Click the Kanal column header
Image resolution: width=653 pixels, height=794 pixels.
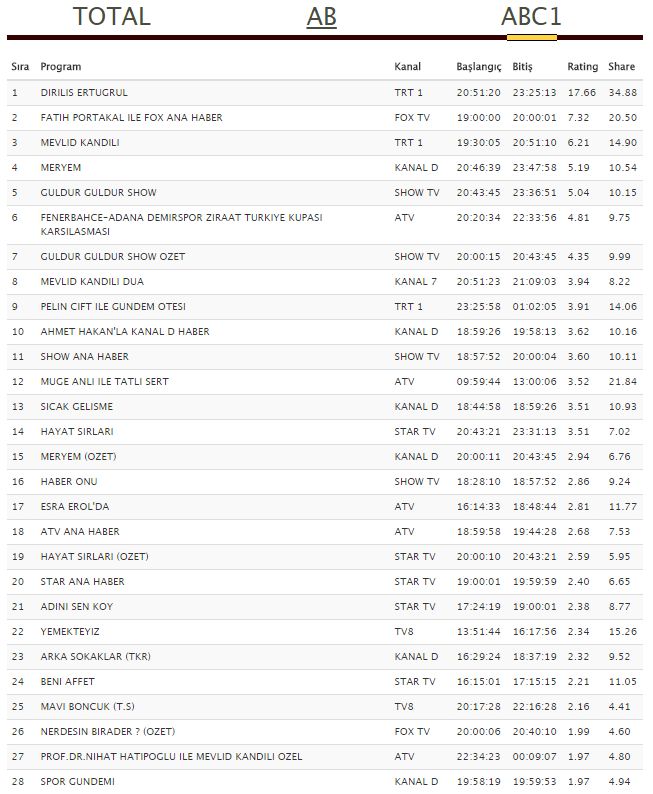[x=407, y=66]
